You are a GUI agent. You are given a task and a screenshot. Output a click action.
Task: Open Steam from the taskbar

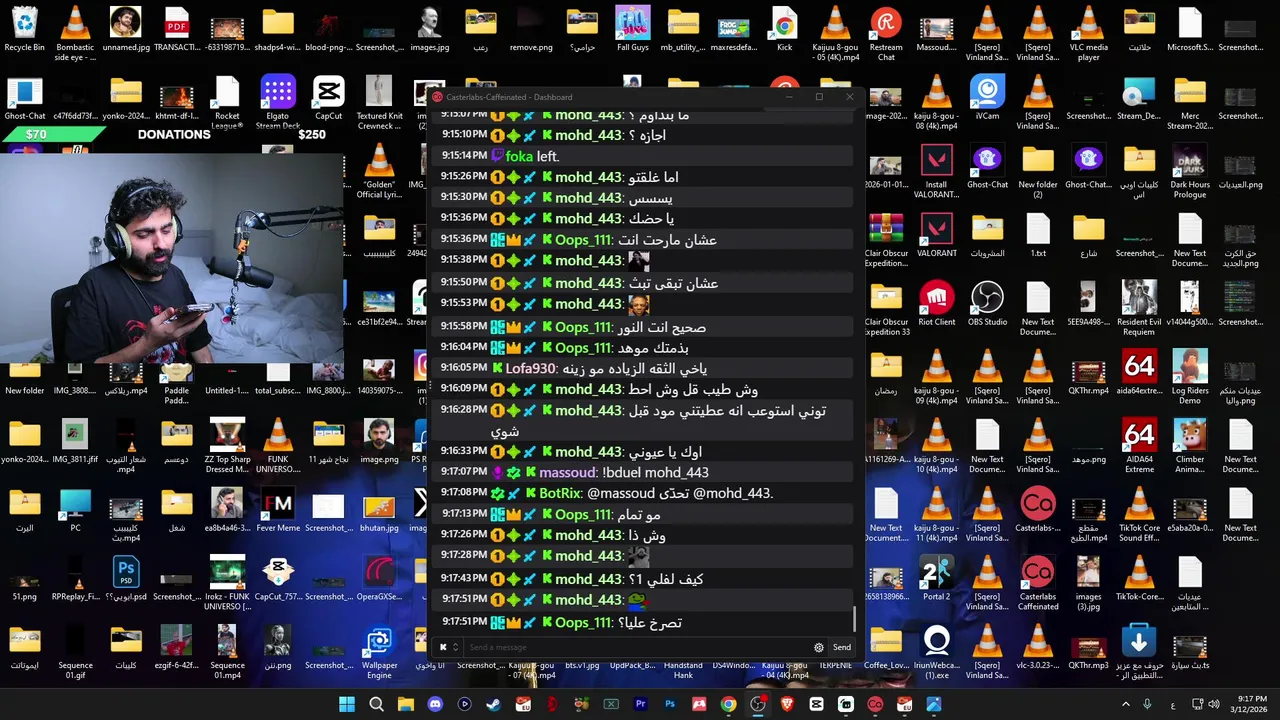click(x=493, y=705)
